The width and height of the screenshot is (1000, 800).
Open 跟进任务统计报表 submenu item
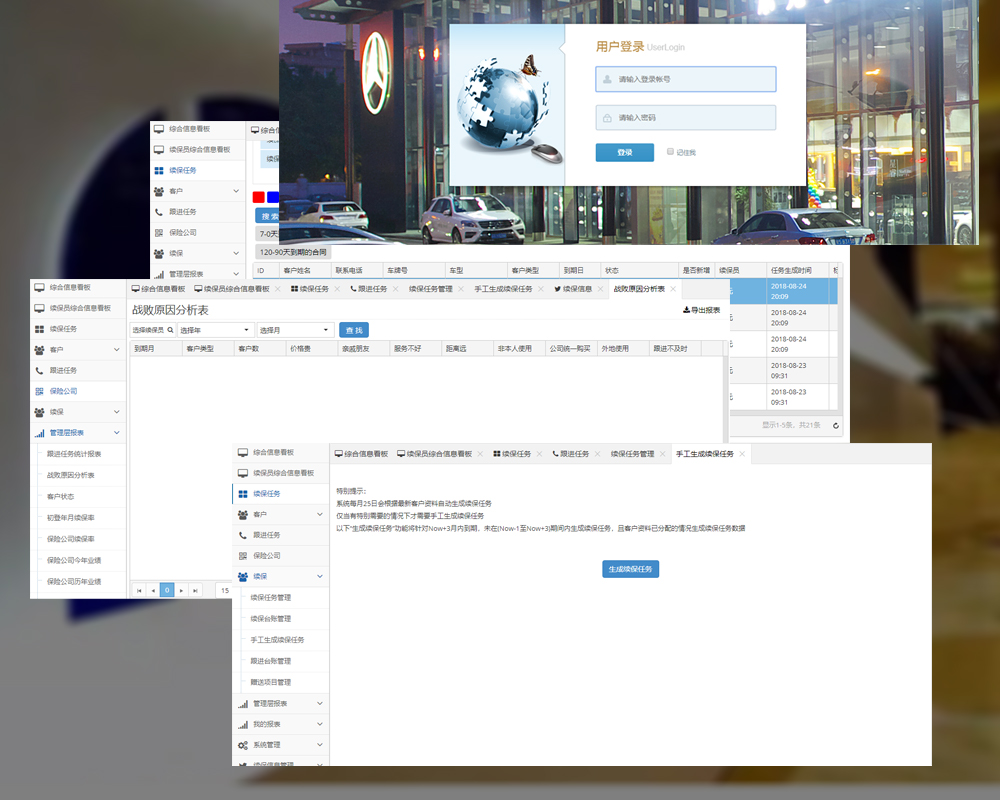coord(74,454)
